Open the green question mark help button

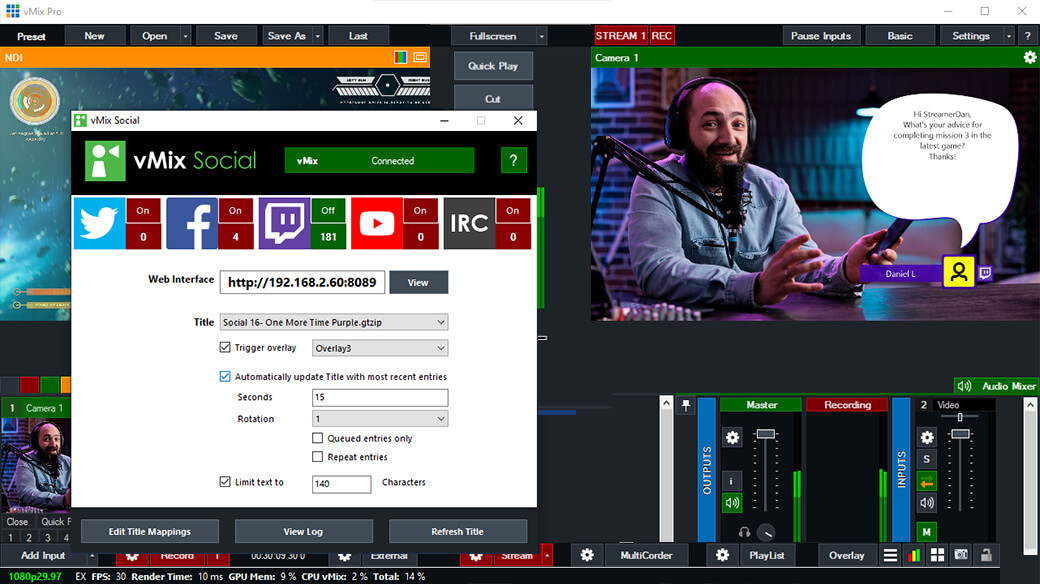[513, 160]
